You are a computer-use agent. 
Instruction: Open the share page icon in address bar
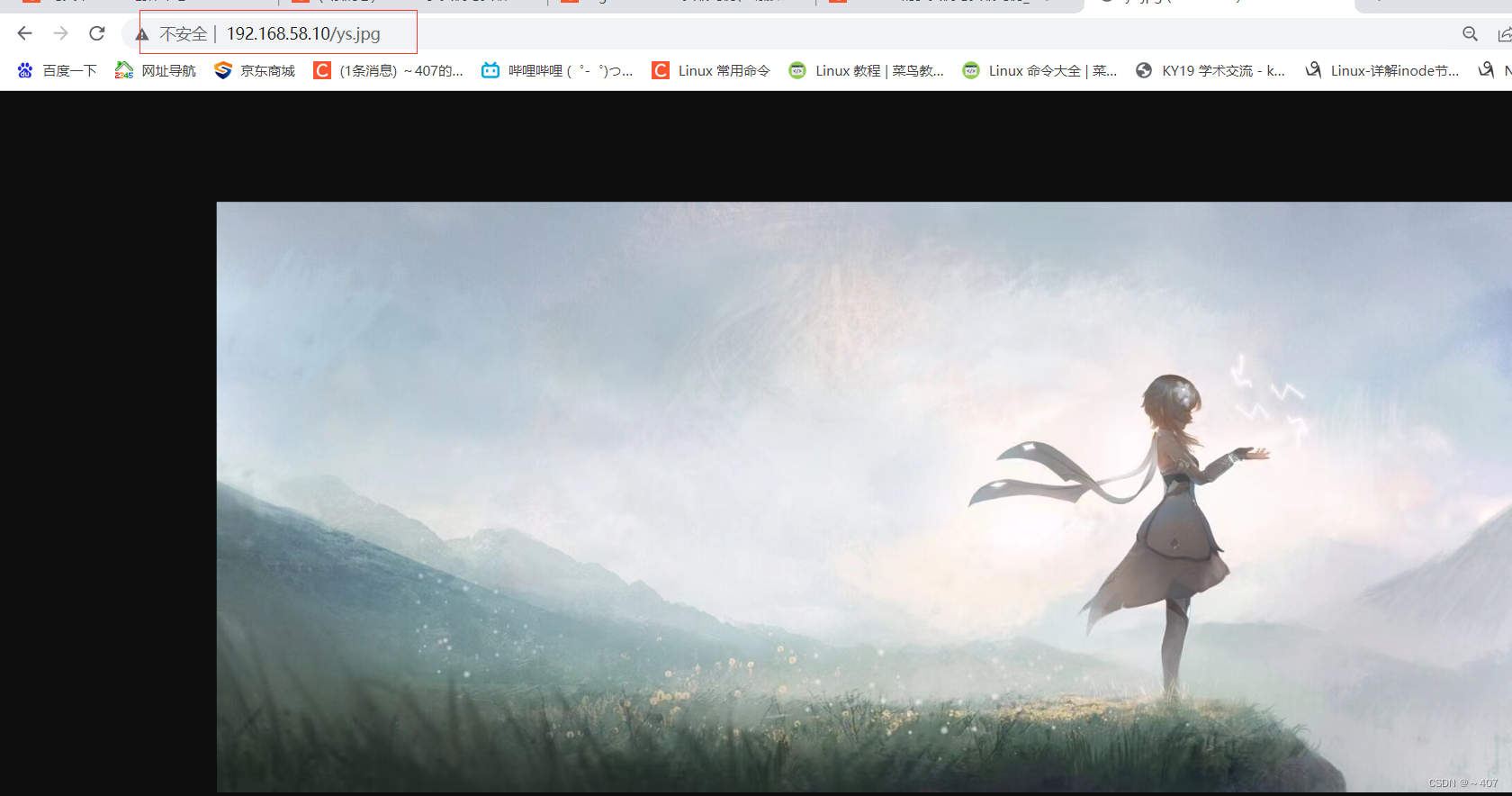[1504, 33]
